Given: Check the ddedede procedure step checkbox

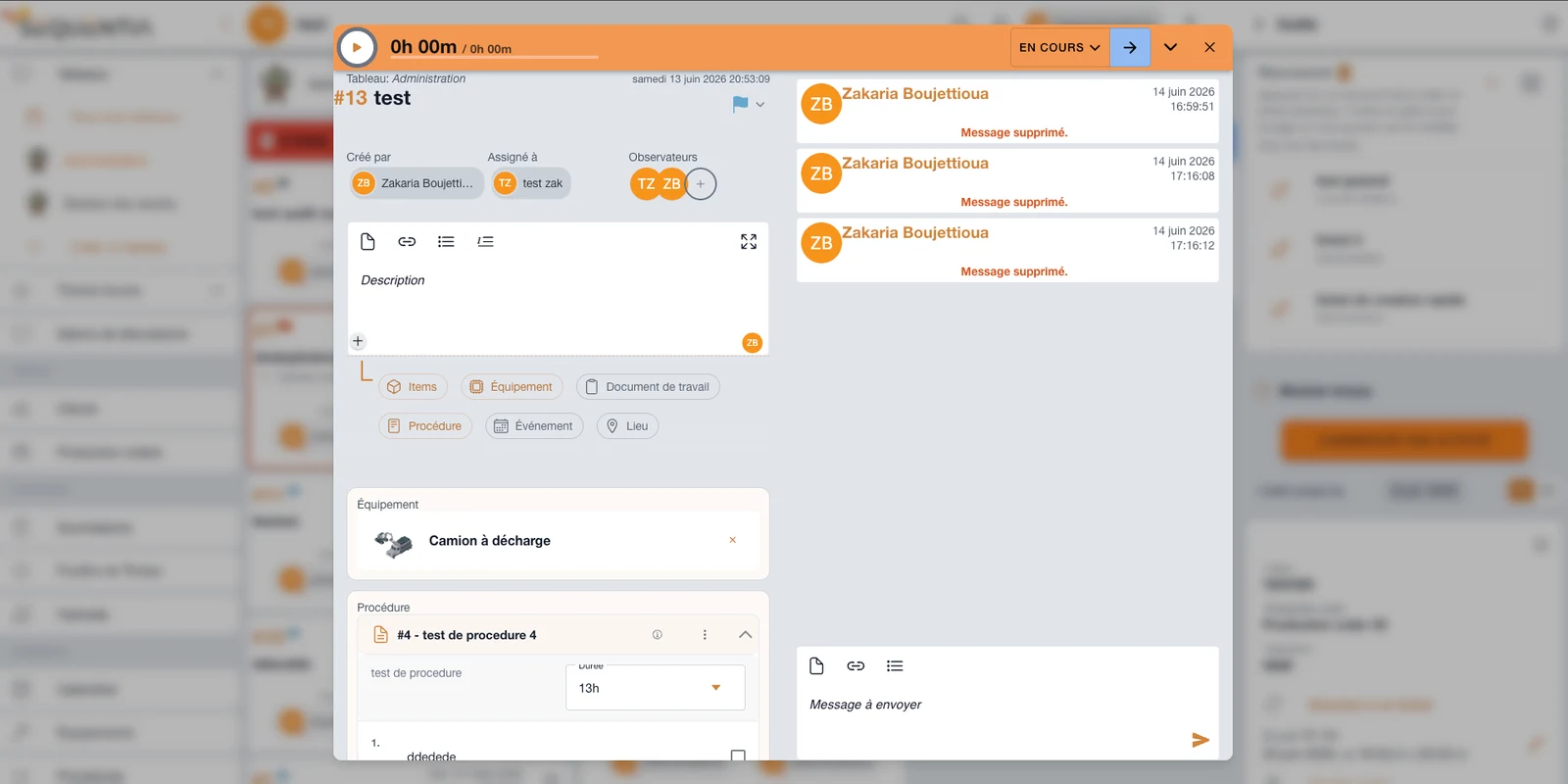Looking at the screenshot, I should point(738,756).
